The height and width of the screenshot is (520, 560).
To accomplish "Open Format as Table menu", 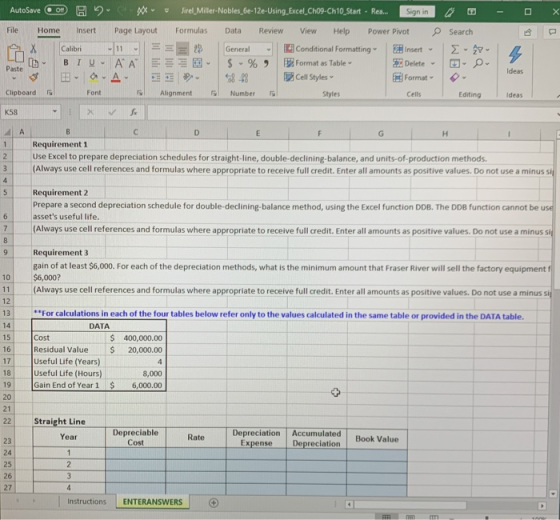I will tap(318, 63).
